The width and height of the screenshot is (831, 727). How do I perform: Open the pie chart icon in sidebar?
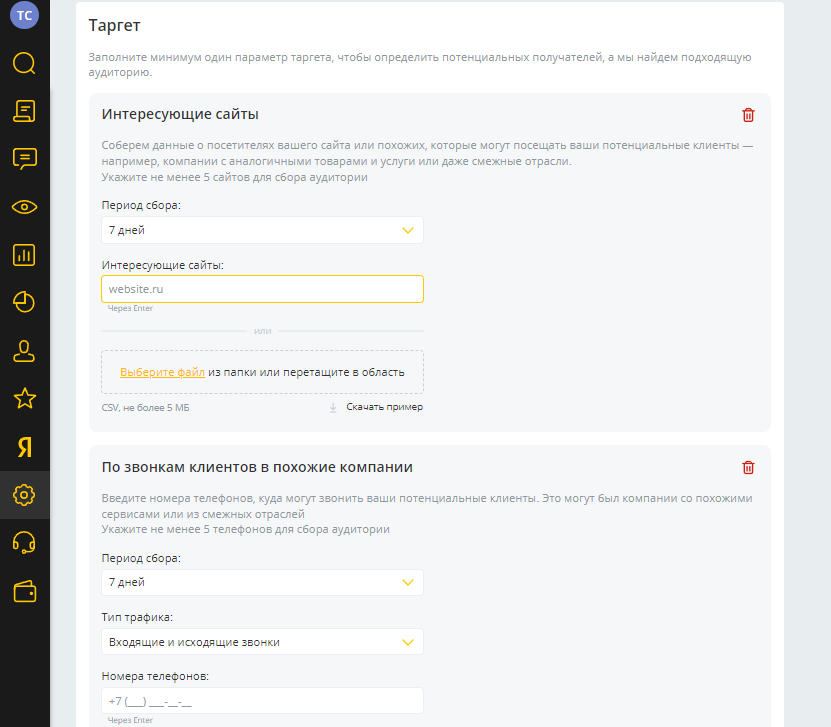click(x=24, y=303)
